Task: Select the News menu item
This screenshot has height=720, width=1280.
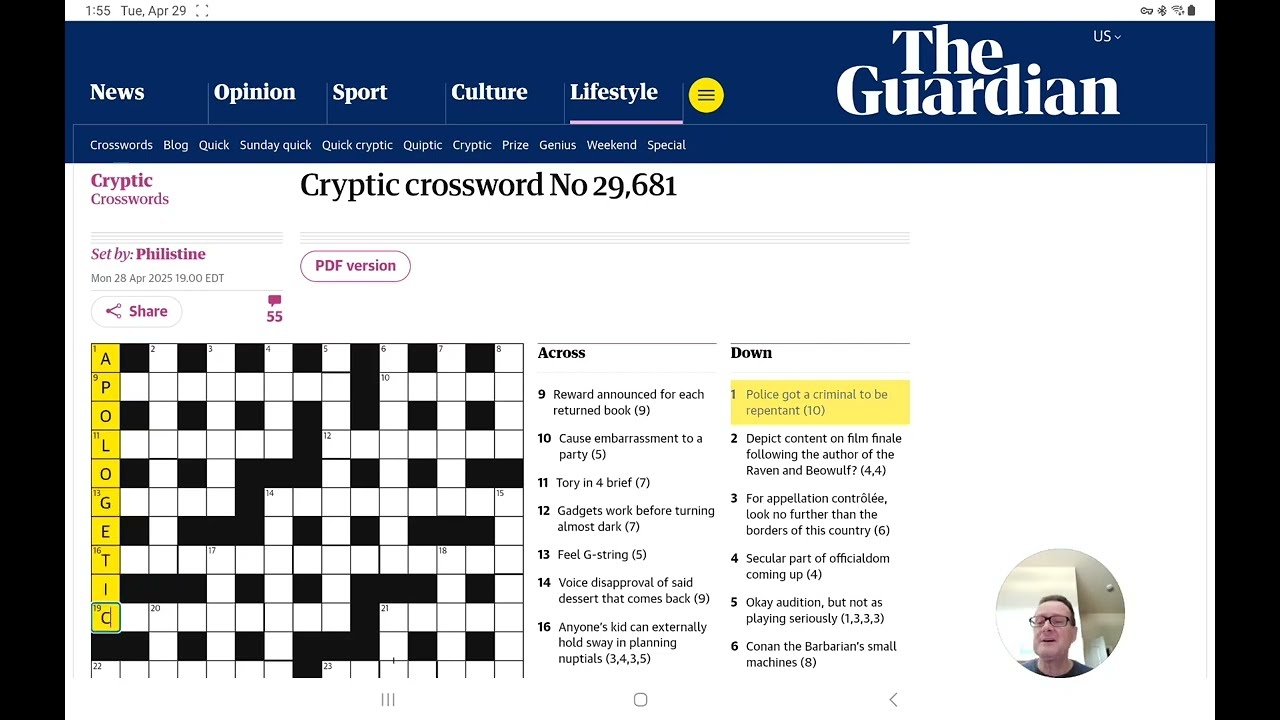Action: [x=117, y=92]
